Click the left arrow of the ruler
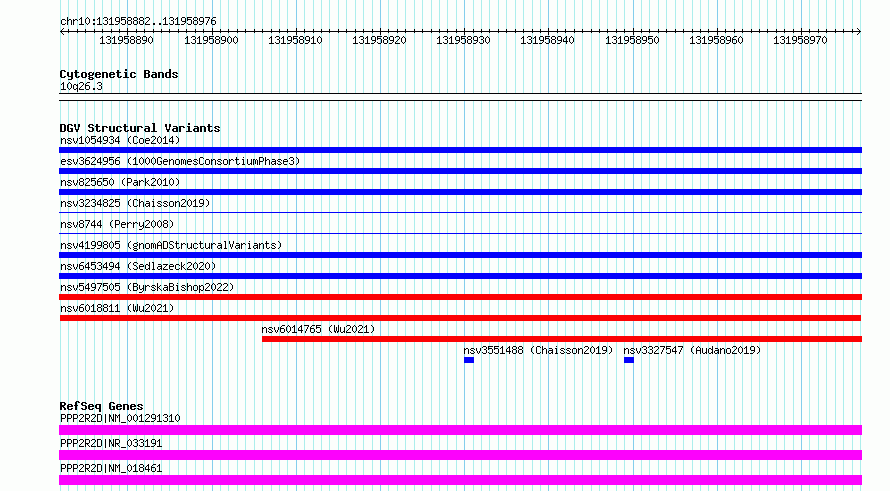The image size is (890, 491). [x=62, y=32]
